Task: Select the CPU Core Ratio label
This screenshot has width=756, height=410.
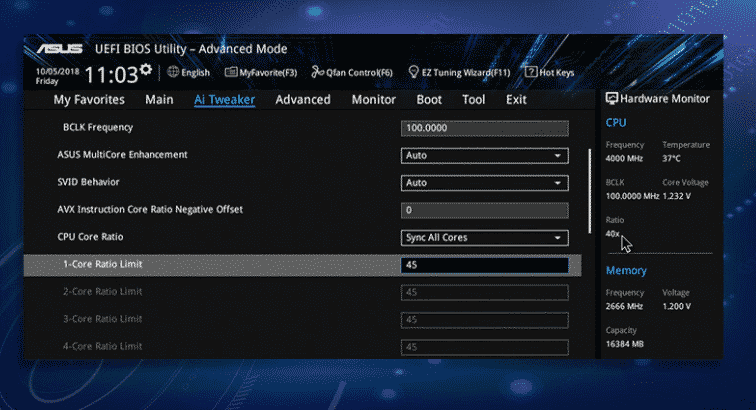Action: [90, 237]
